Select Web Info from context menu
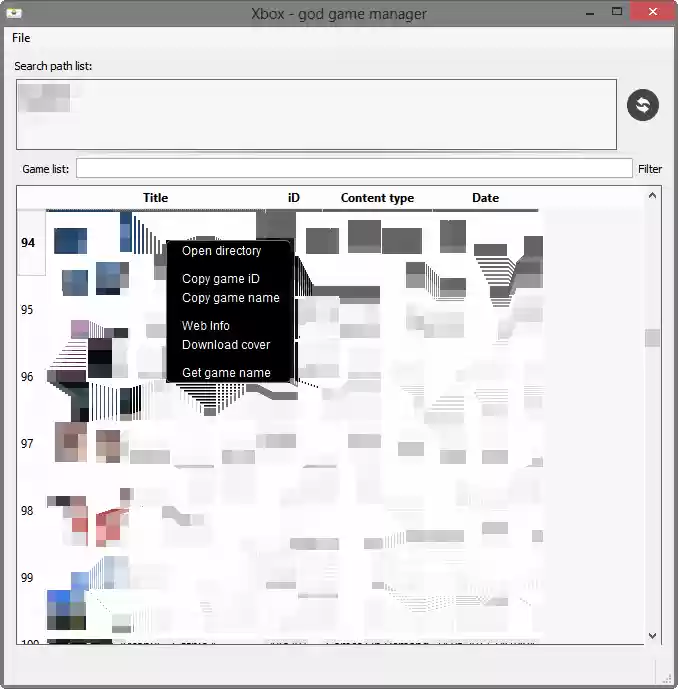Image resolution: width=678 pixels, height=689 pixels. coord(206,326)
